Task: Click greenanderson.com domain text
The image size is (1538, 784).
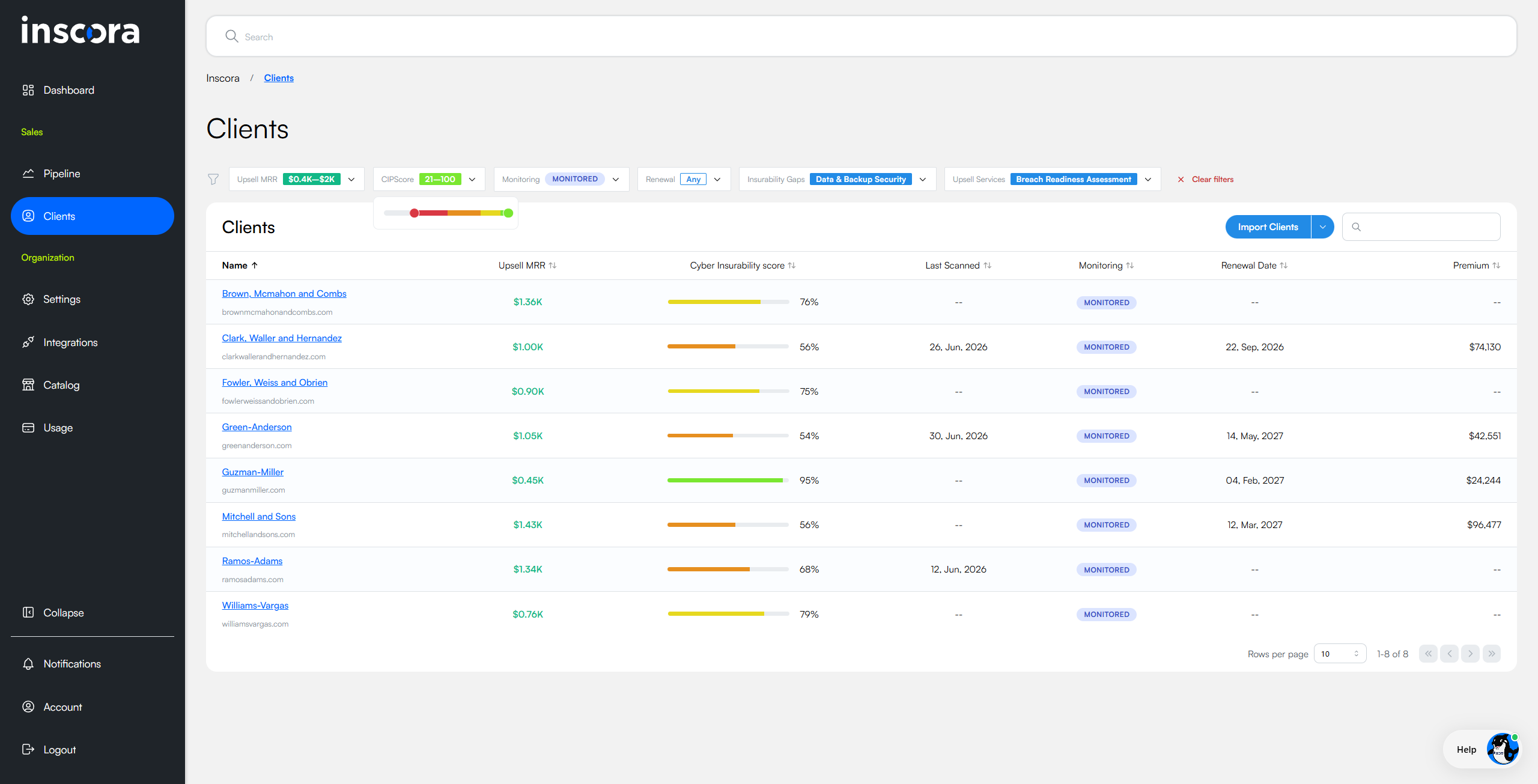Action: [257, 445]
